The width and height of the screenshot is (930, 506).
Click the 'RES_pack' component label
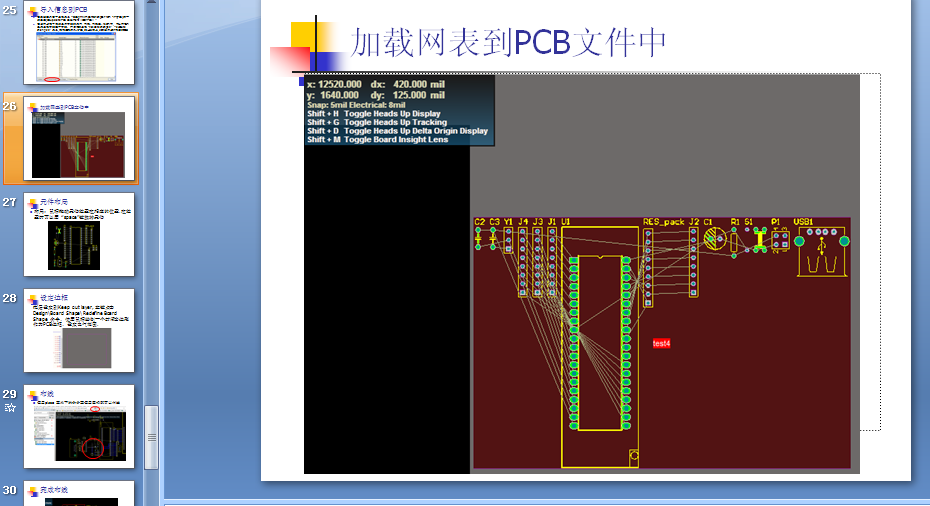pyautogui.click(x=664, y=222)
